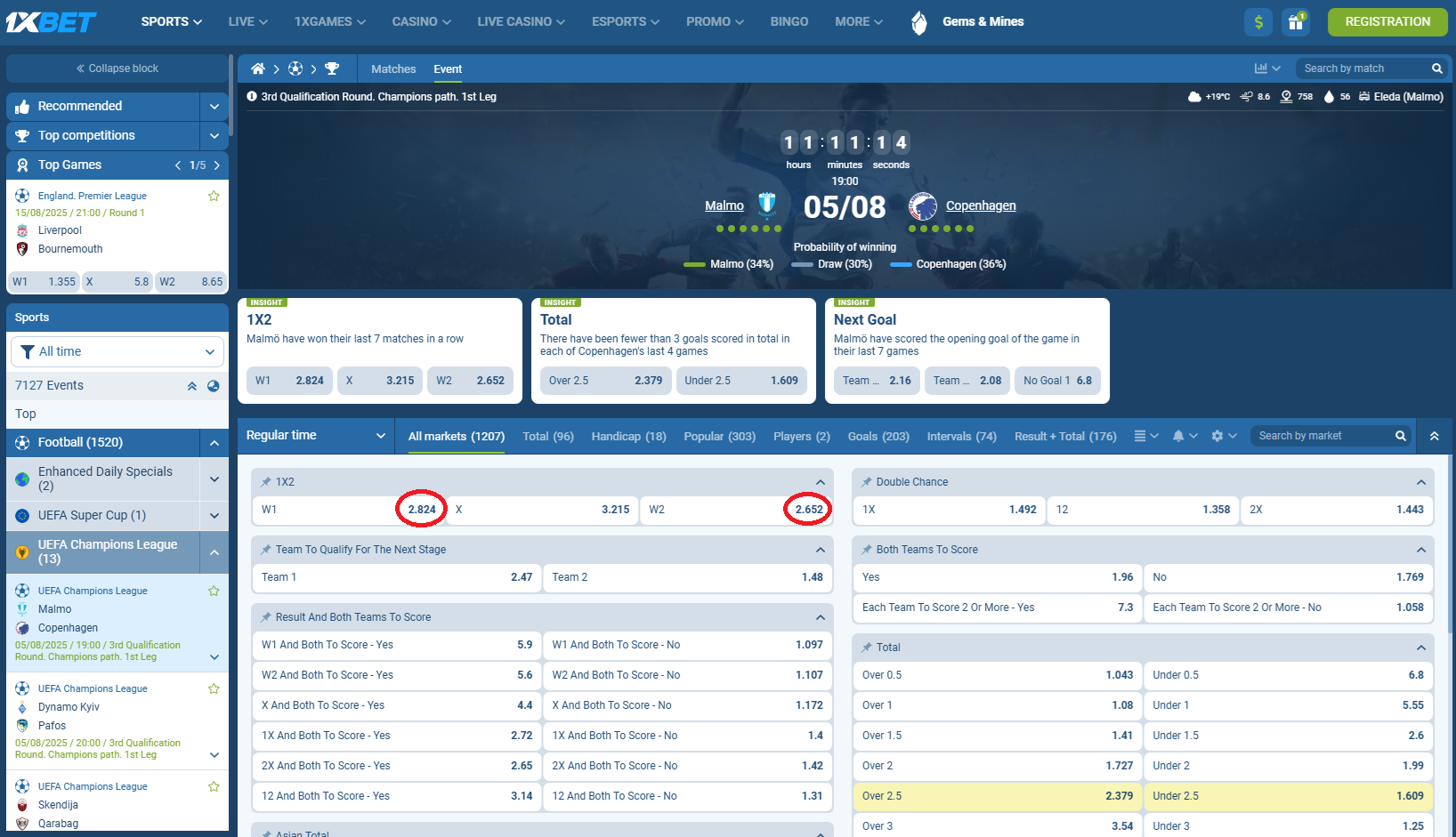Switch to Total (96) markets tab
Viewport: 1456px width, 837px height.
click(548, 436)
